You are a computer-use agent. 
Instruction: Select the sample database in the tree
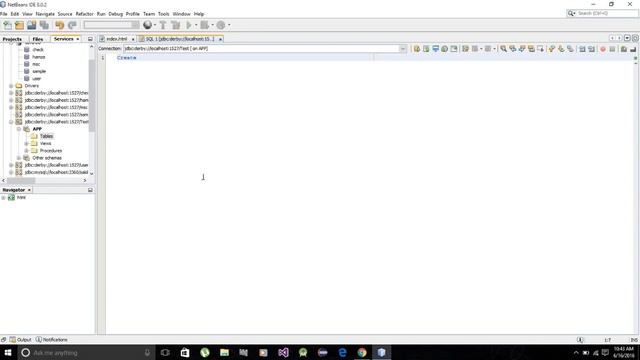(39, 71)
